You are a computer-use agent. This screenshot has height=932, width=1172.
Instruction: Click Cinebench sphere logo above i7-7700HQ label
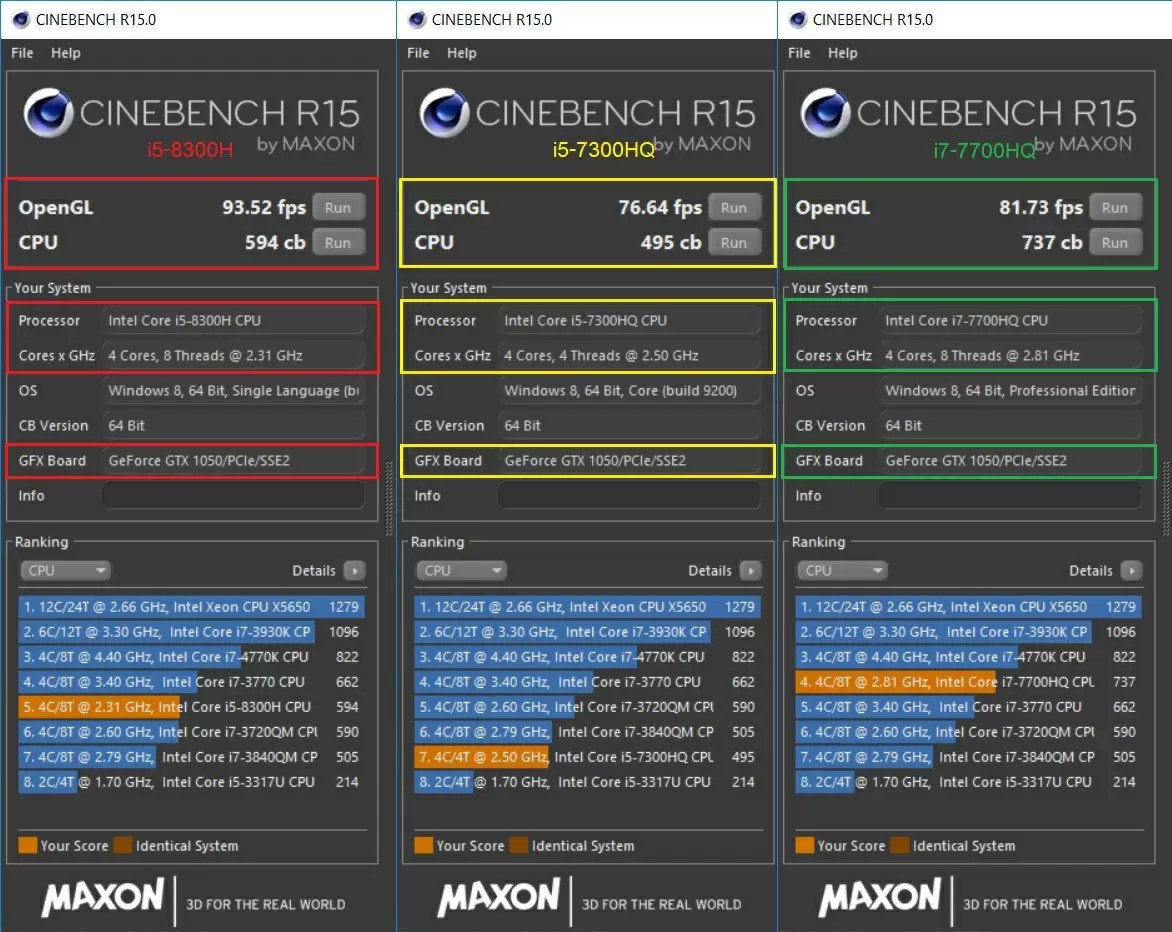(x=825, y=113)
